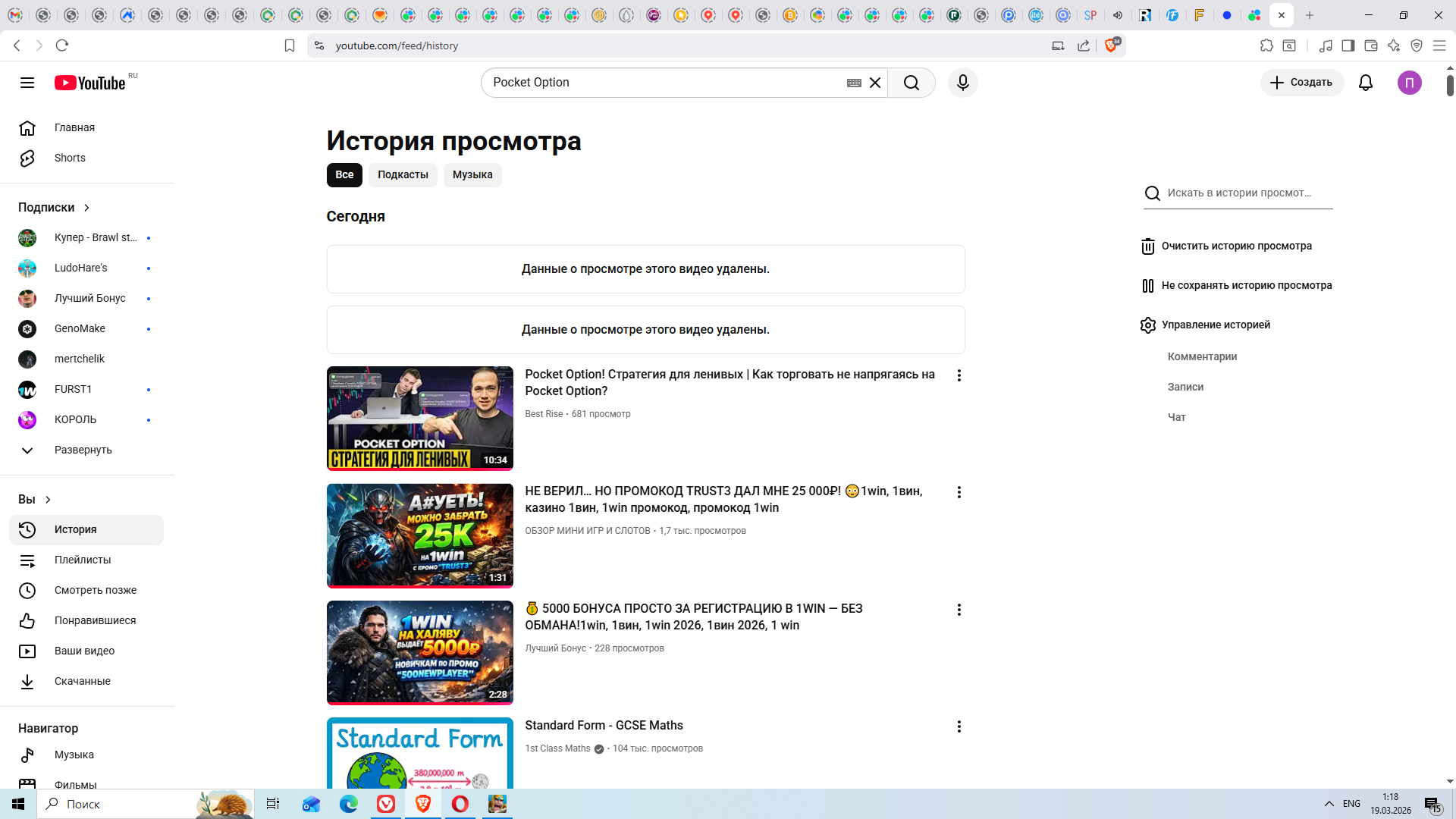Click the Создать button
This screenshot has height=819, width=1456.
click(x=1301, y=83)
